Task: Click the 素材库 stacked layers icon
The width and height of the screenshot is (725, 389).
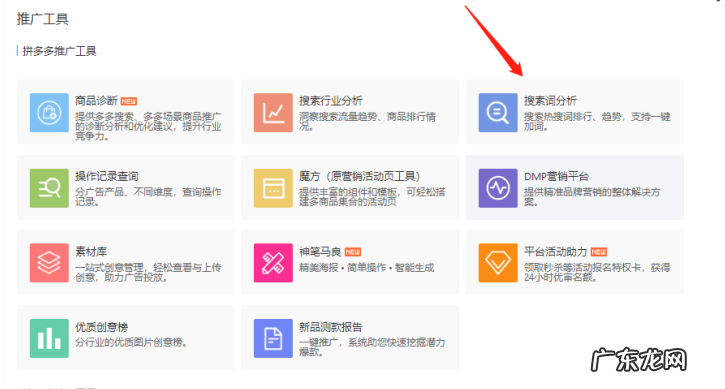Action: [49, 263]
